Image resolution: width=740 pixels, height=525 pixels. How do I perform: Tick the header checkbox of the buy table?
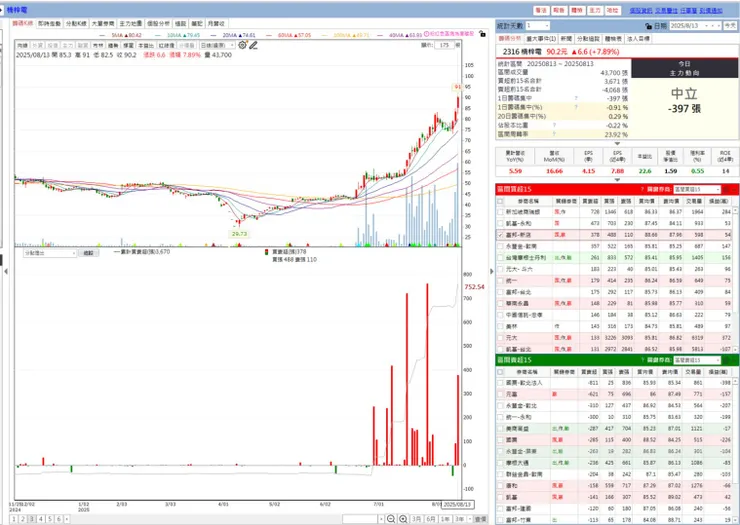click(x=500, y=201)
